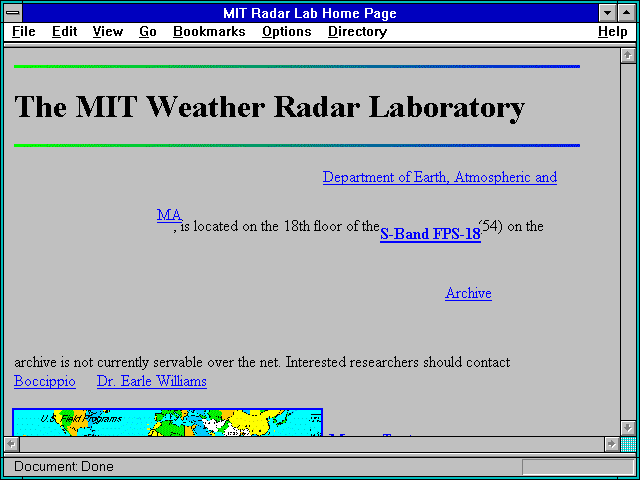Minimize the MIT Radar Lab window
Screen dimensions: 640x480
click(608, 13)
